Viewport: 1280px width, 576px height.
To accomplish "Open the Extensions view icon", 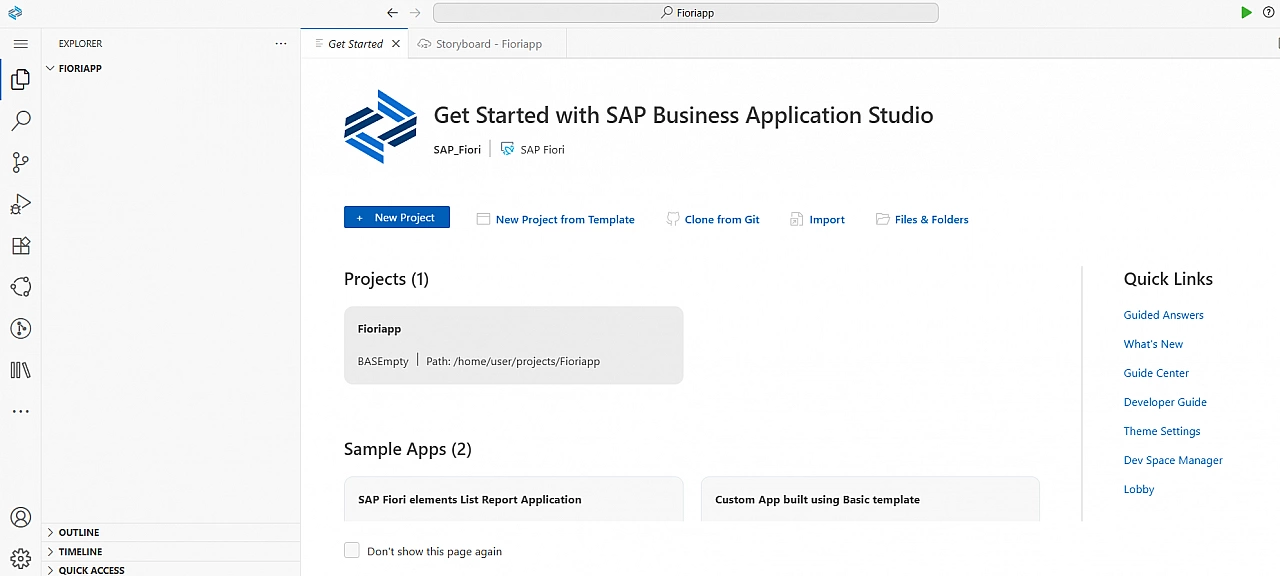I will tap(20, 246).
